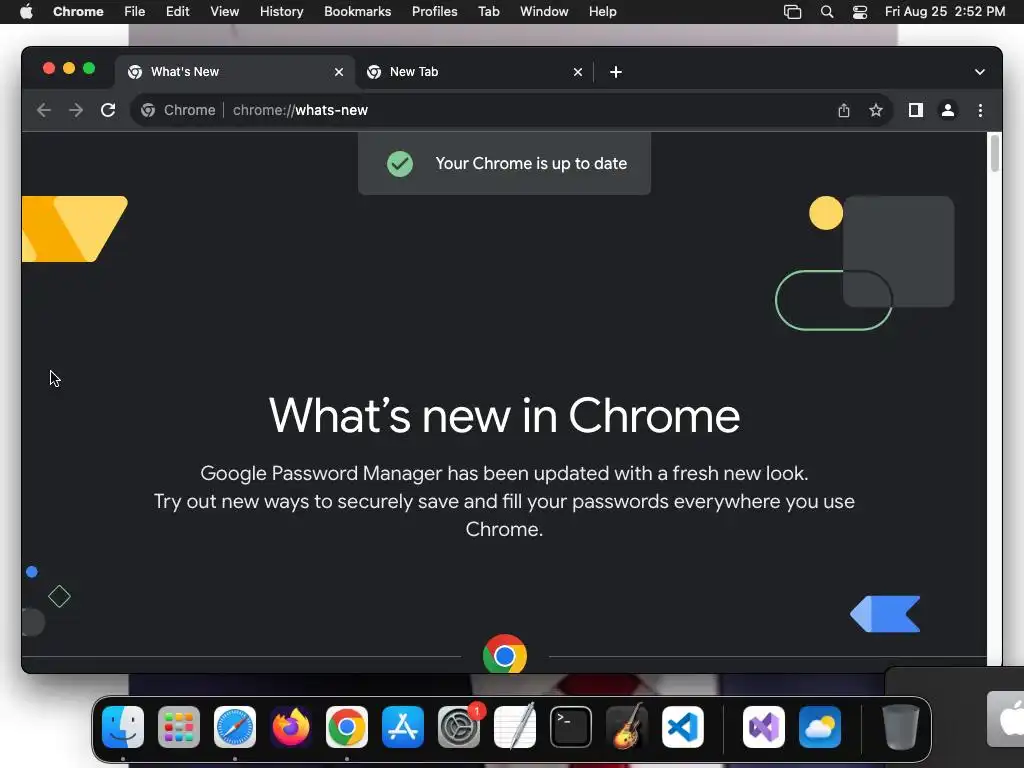Viewport: 1024px width, 768px height.
Task: Launch Terminal from the Dock
Action: [x=571, y=727]
